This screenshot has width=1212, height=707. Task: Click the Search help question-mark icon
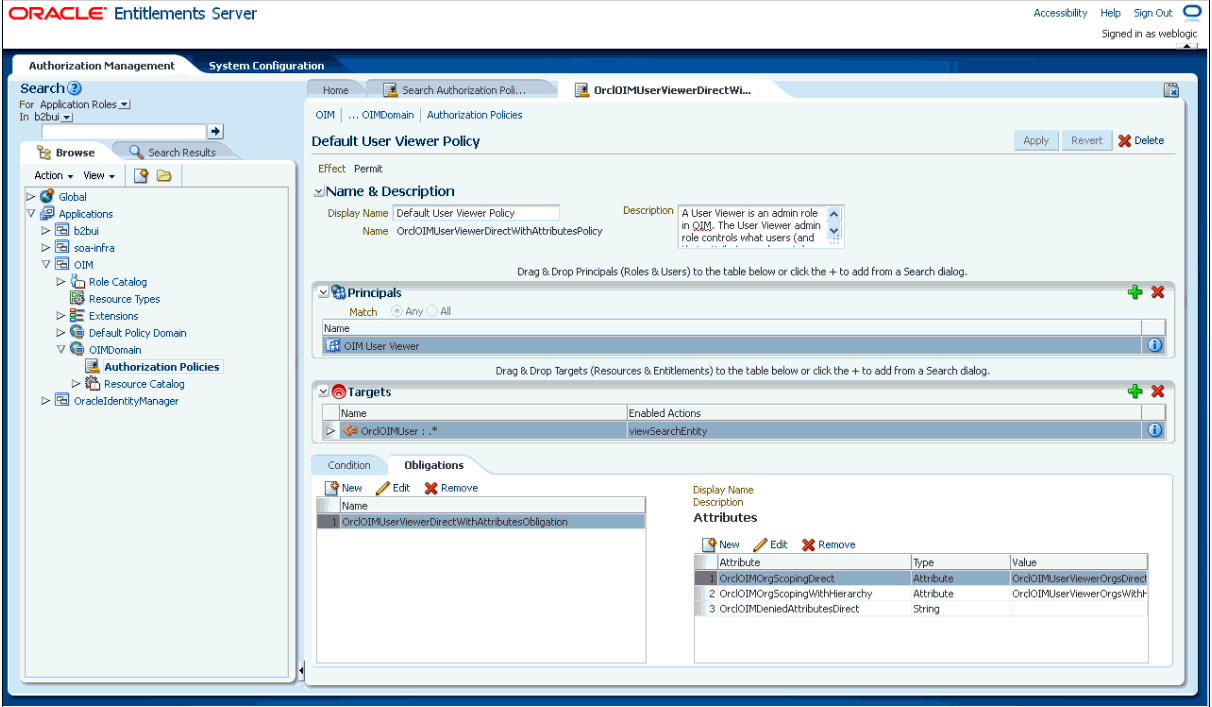75,89
